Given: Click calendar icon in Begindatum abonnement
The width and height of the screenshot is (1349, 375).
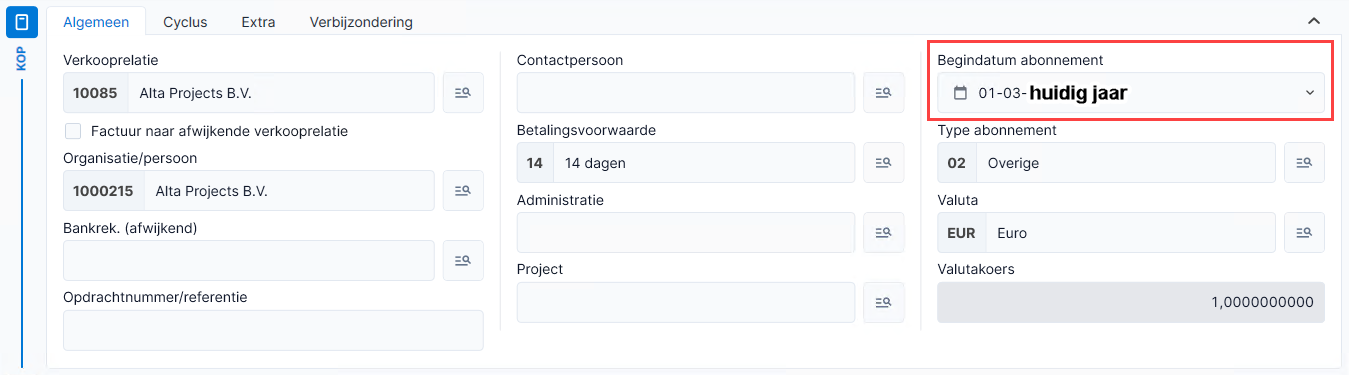Looking at the screenshot, I should [960, 93].
